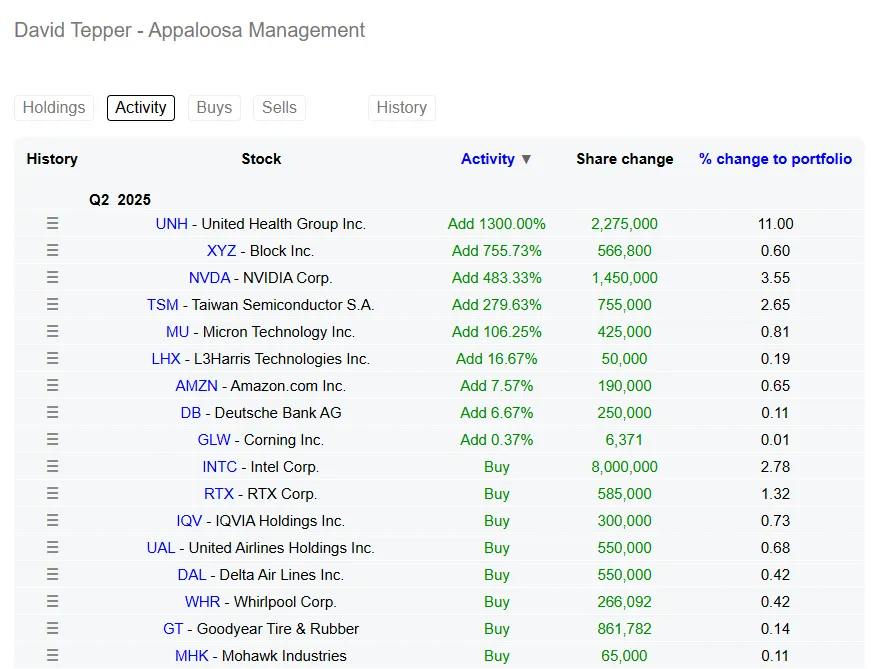Open history icon for UAL row
Viewport: 875px width, 669px height.
(52, 548)
